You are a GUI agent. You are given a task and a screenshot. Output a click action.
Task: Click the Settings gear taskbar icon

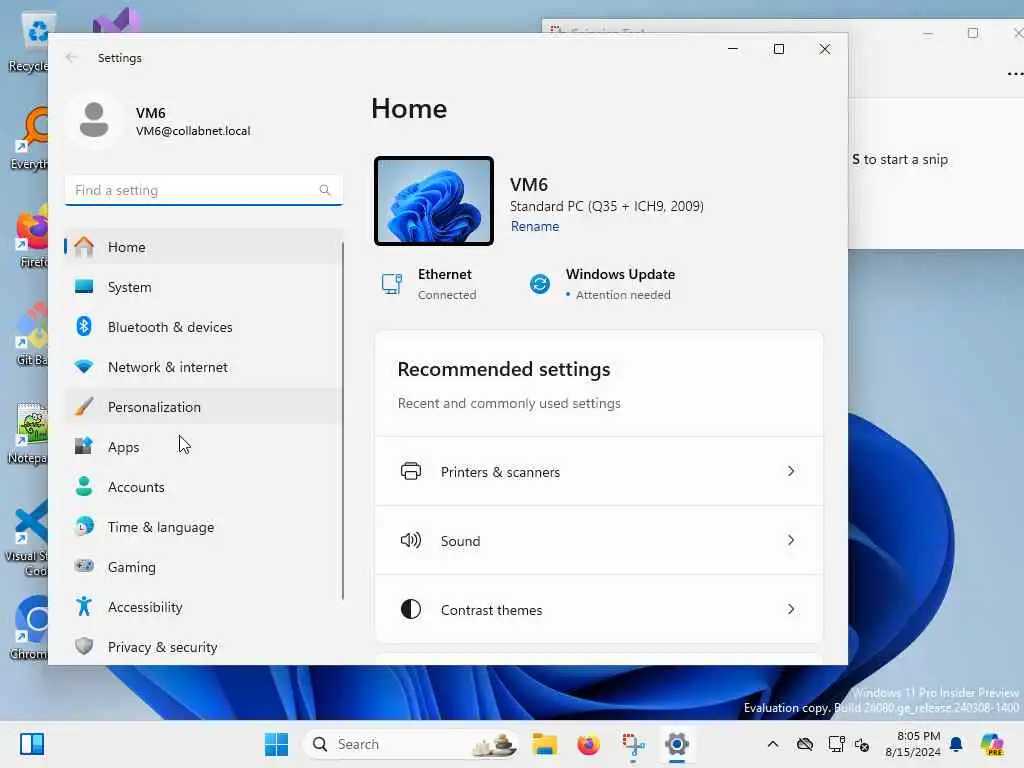click(x=677, y=744)
